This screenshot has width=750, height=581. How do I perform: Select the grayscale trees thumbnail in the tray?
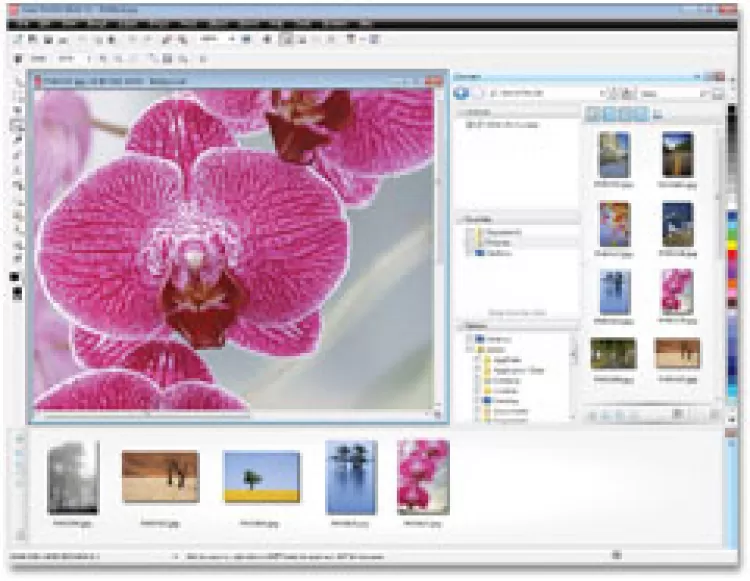(x=73, y=477)
